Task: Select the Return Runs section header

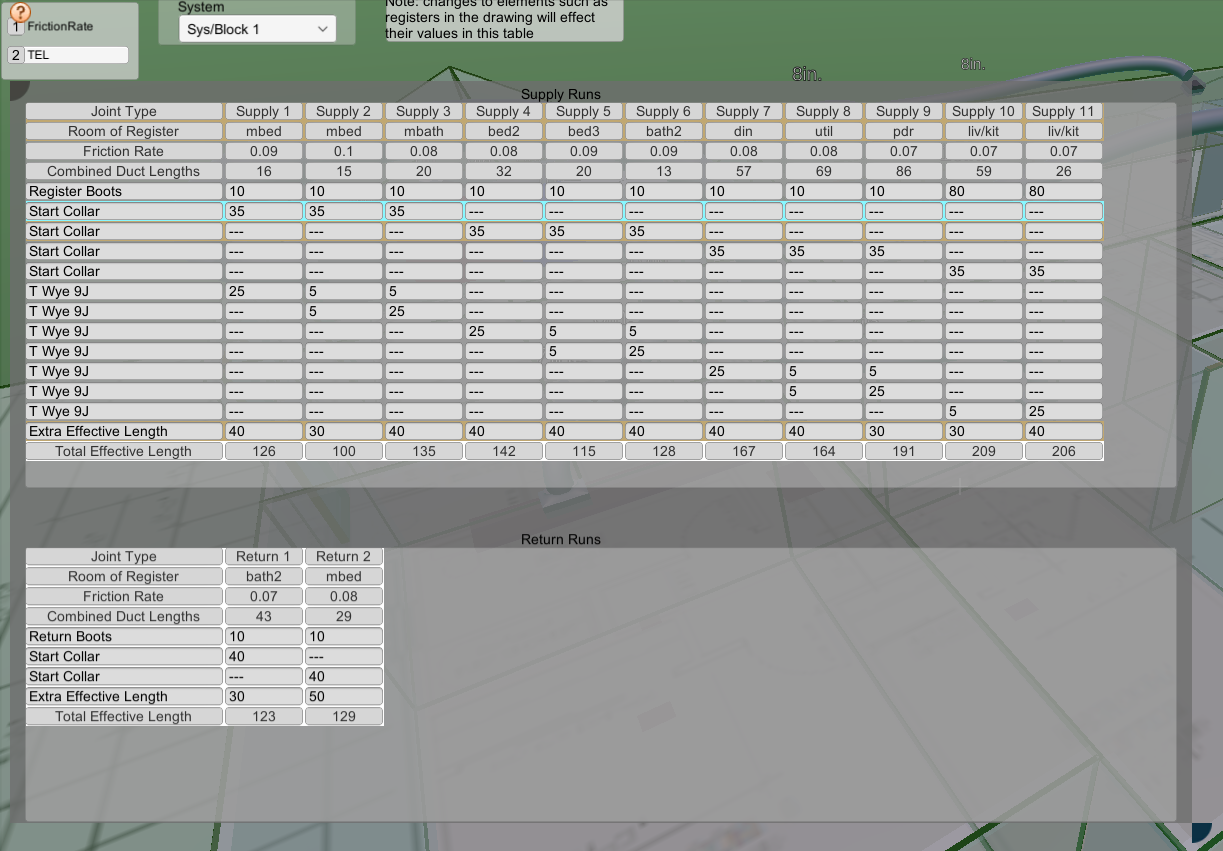Action: [559, 539]
